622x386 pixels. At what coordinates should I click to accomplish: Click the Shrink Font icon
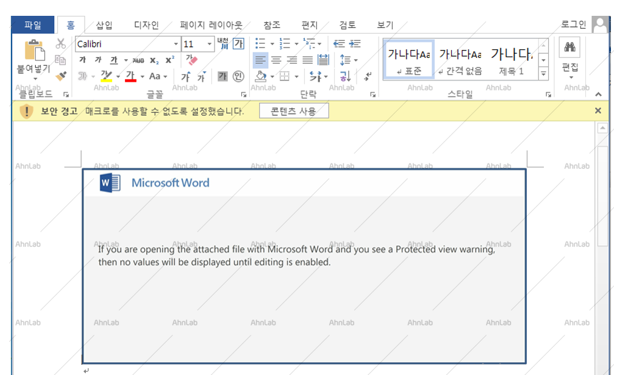(202, 77)
